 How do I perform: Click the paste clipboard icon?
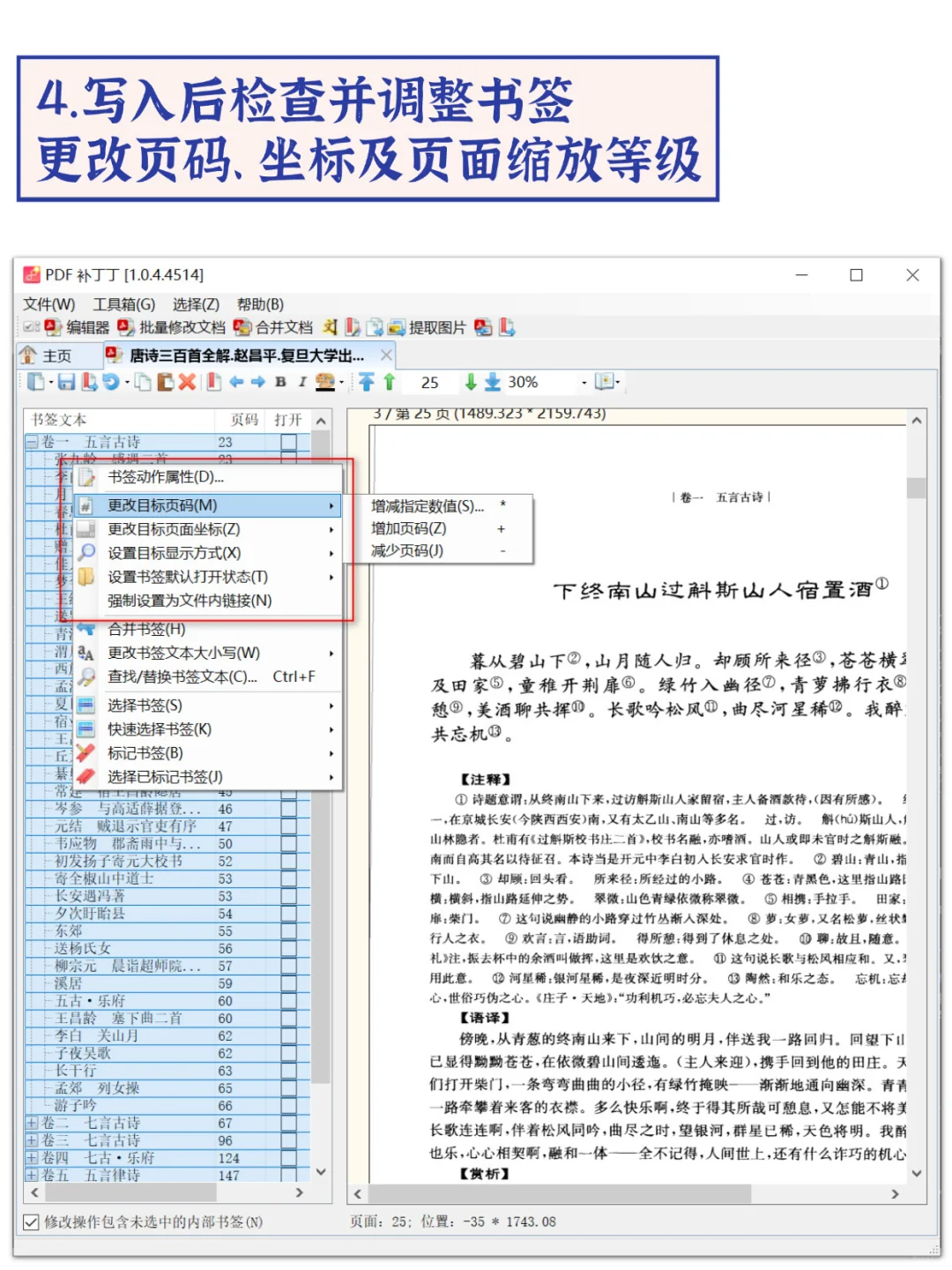pos(165,382)
